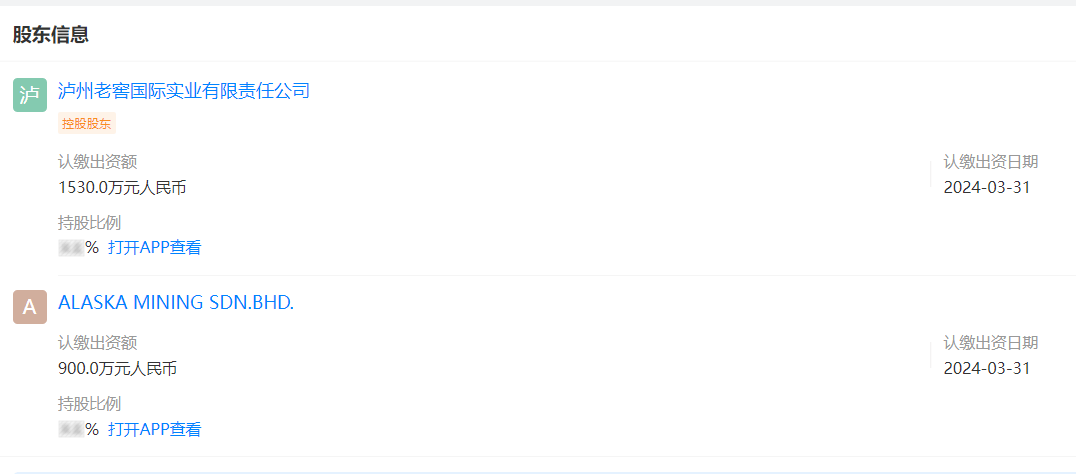Open 泸州老窖国际实业有限责任公司 company link
The image size is (1076, 474).
pos(184,91)
